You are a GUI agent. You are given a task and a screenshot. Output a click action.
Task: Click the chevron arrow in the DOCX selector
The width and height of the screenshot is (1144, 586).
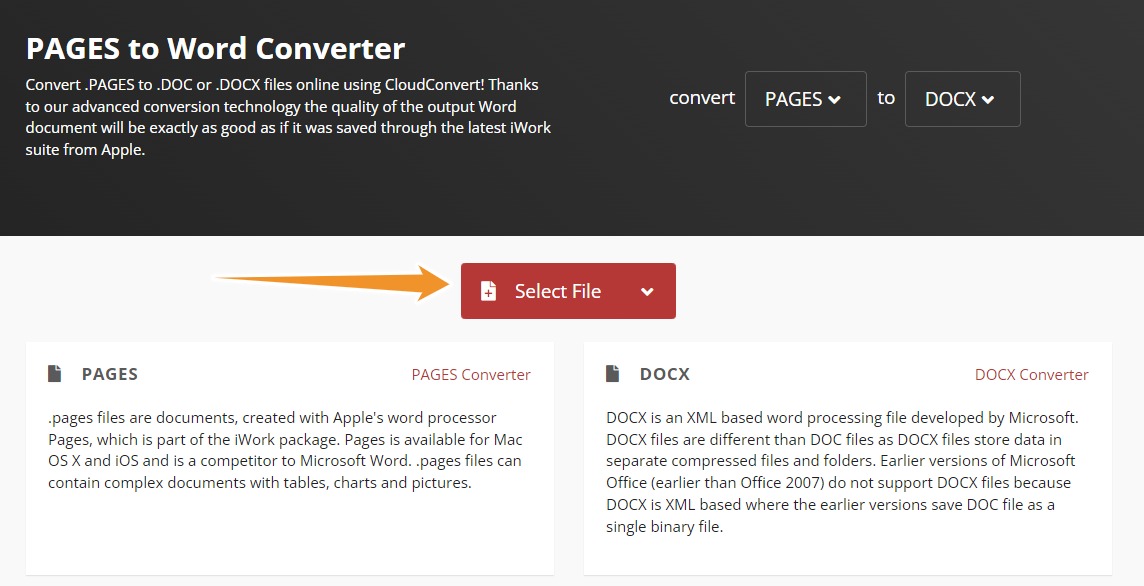coord(988,99)
